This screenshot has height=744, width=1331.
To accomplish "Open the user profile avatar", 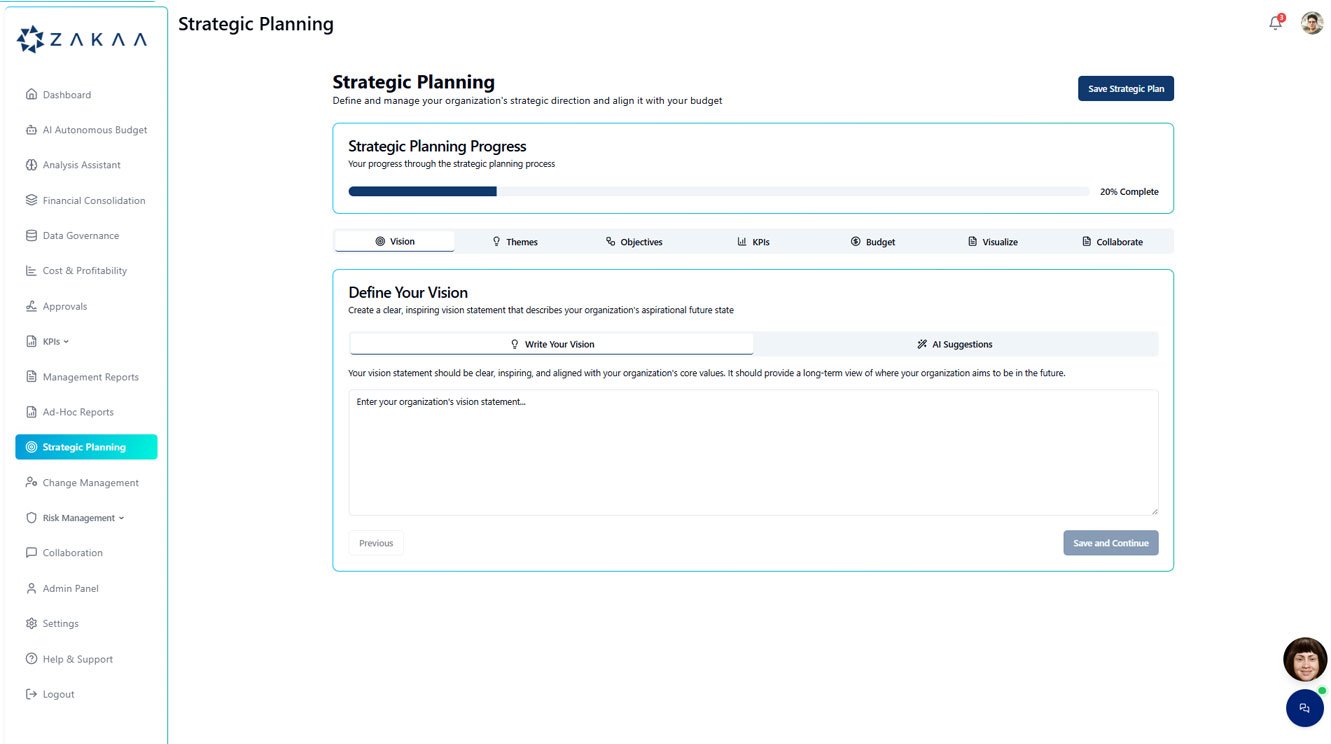I will [1312, 23].
